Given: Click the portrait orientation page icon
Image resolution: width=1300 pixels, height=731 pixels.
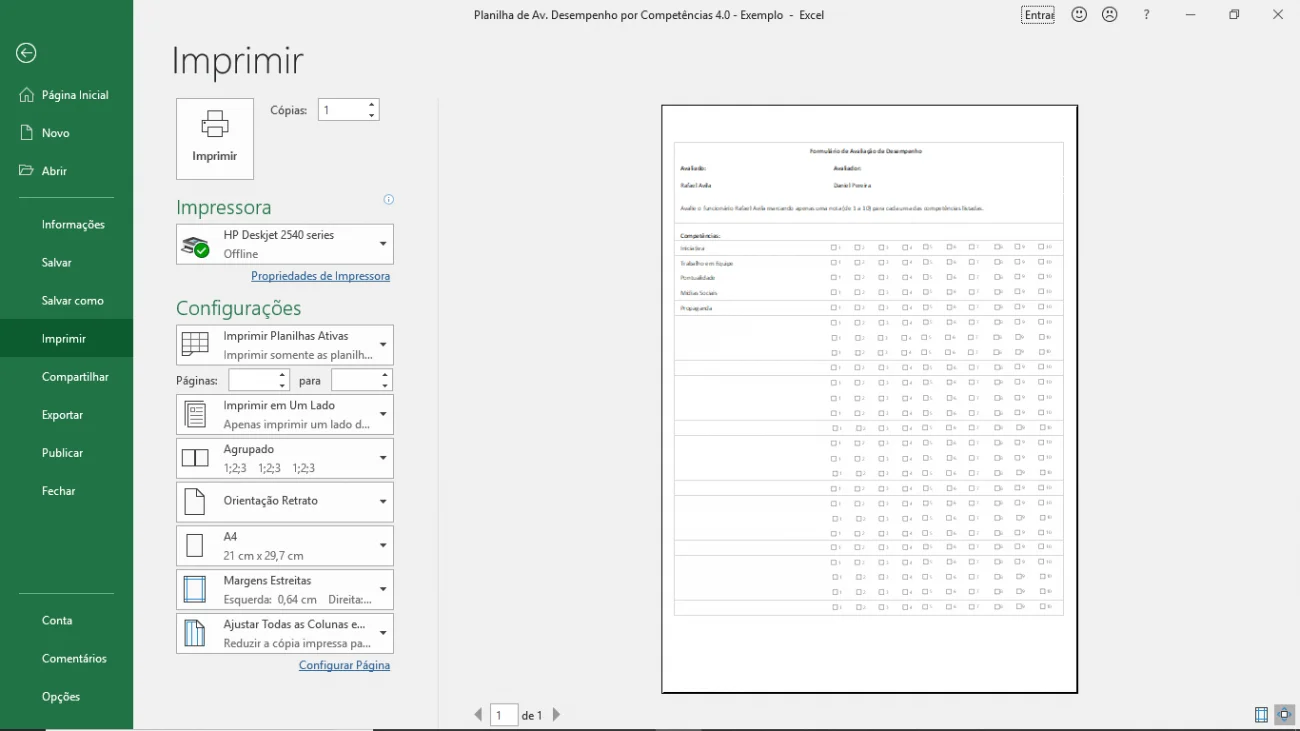Looking at the screenshot, I should point(195,502).
